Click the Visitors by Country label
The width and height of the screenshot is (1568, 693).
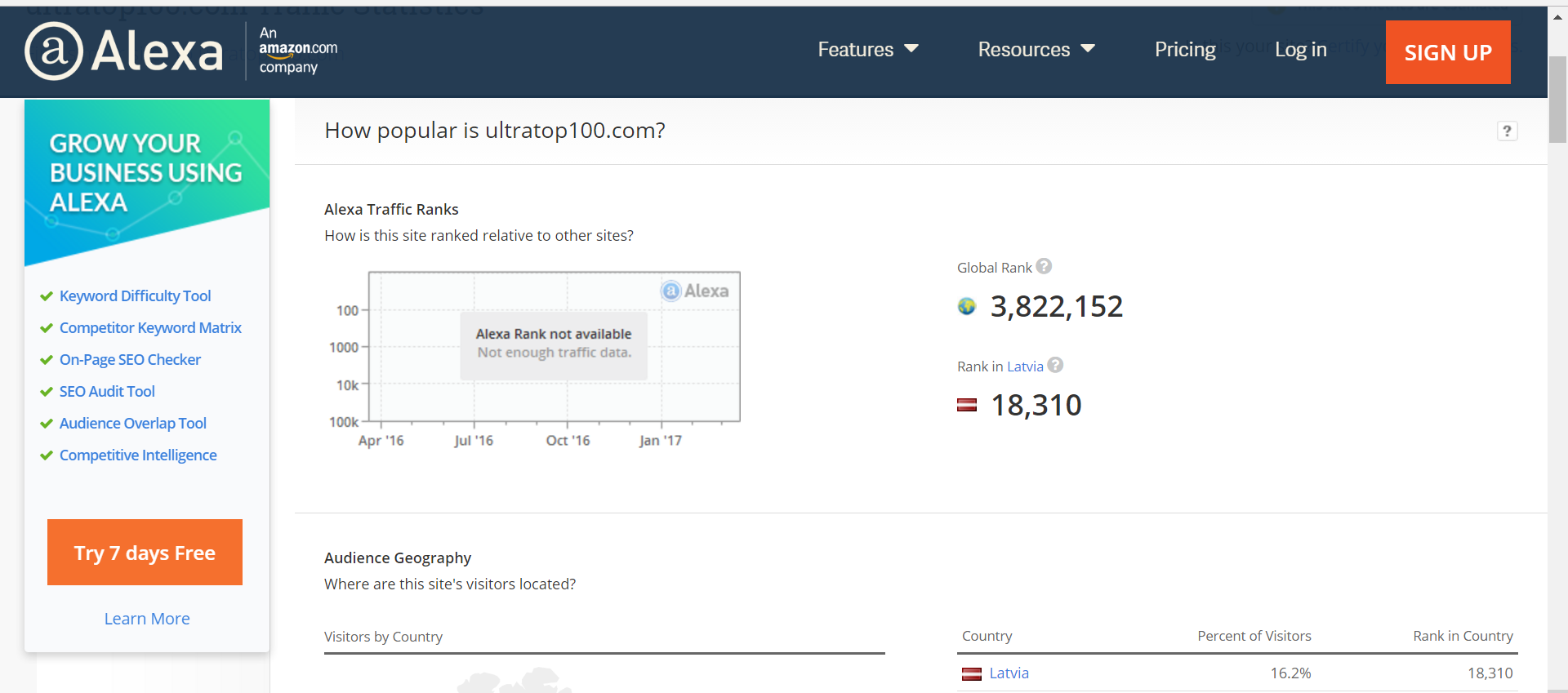[x=383, y=637]
